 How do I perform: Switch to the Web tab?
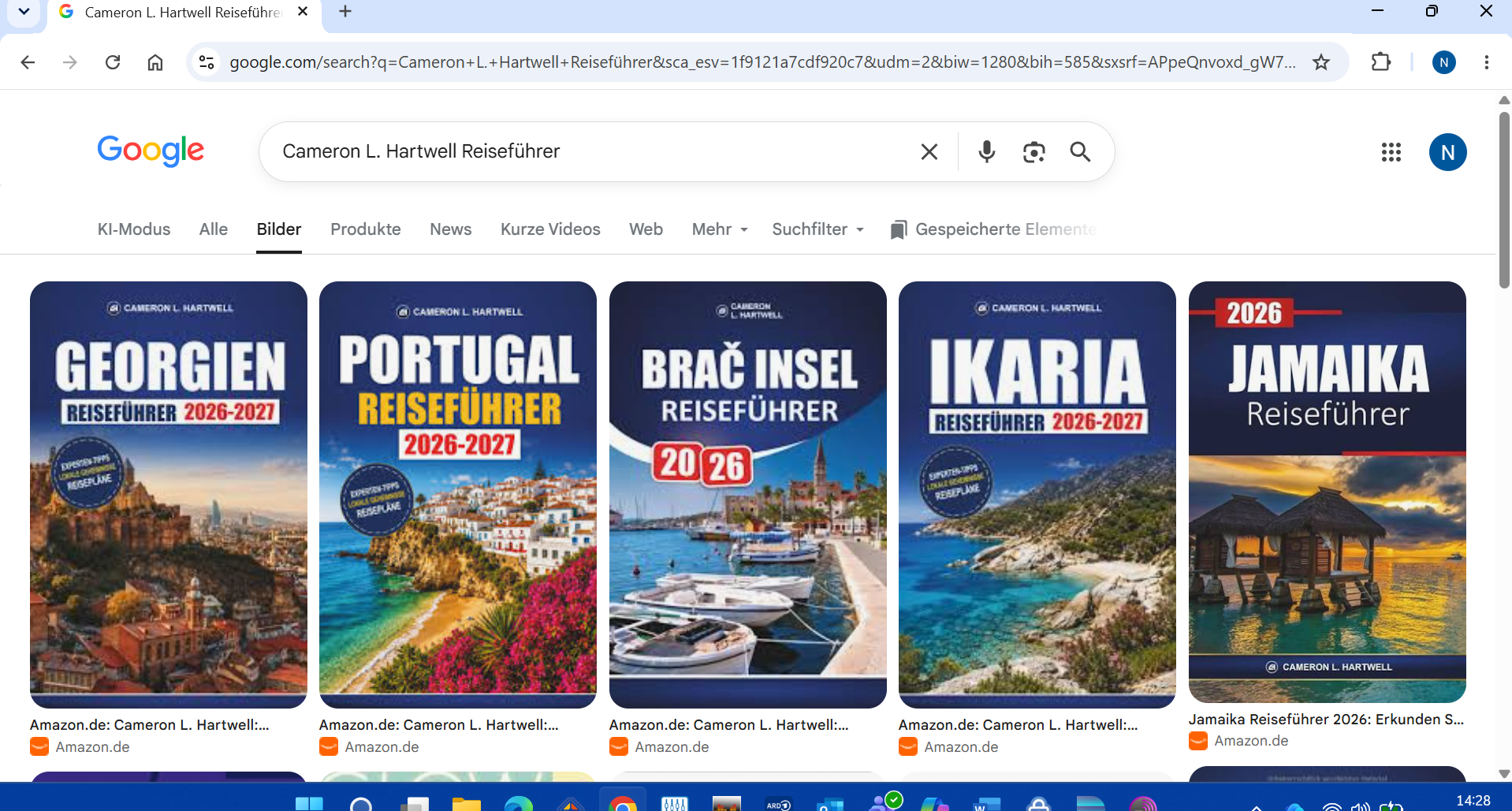pos(646,229)
